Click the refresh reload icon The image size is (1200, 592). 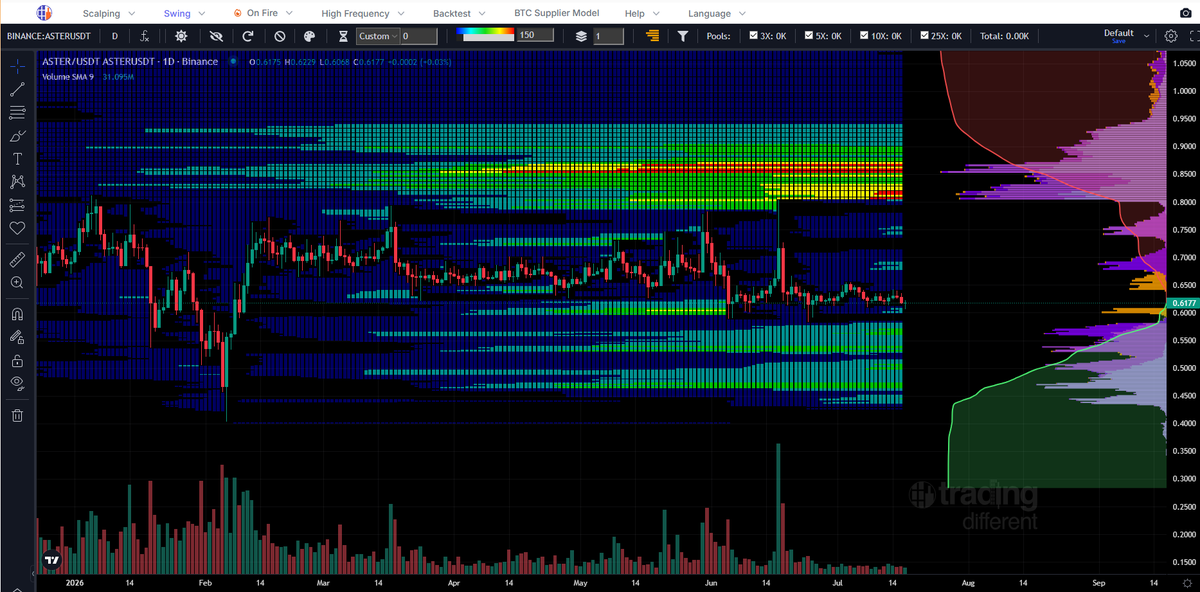coord(248,36)
